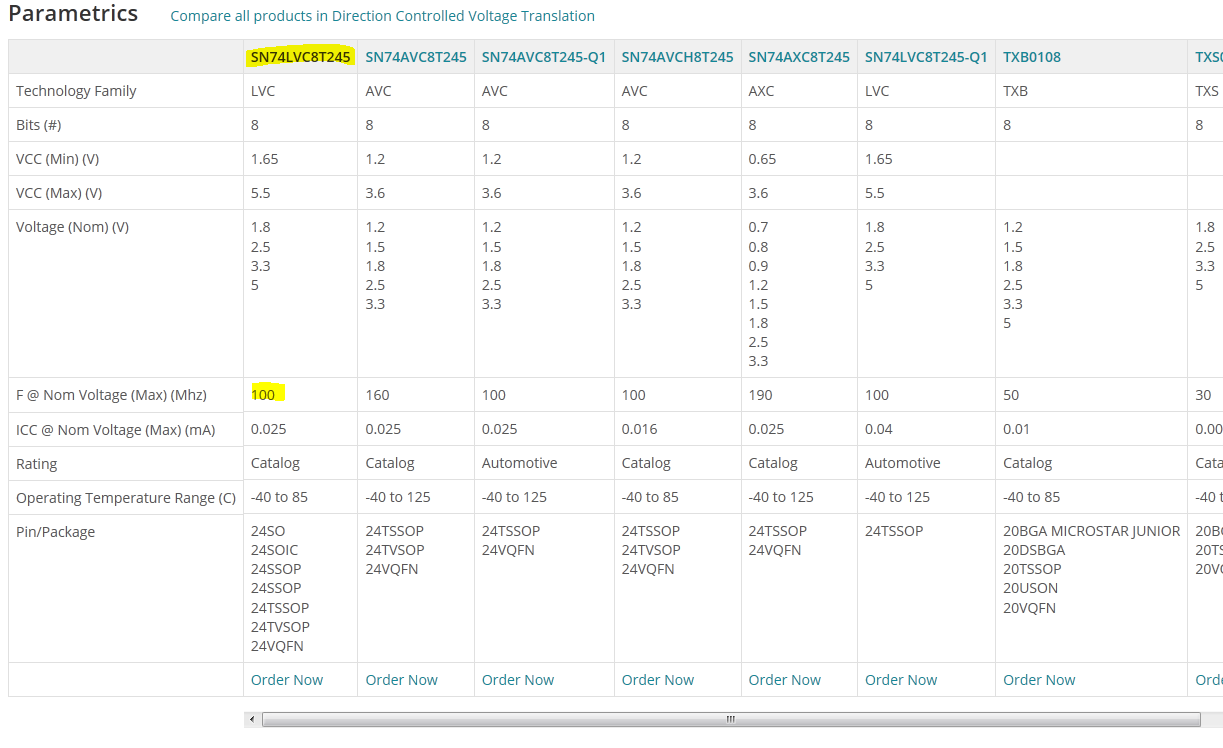Open the TXB0108 product link
The height and width of the screenshot is (748, 1223).
(x=1032, y=57)
